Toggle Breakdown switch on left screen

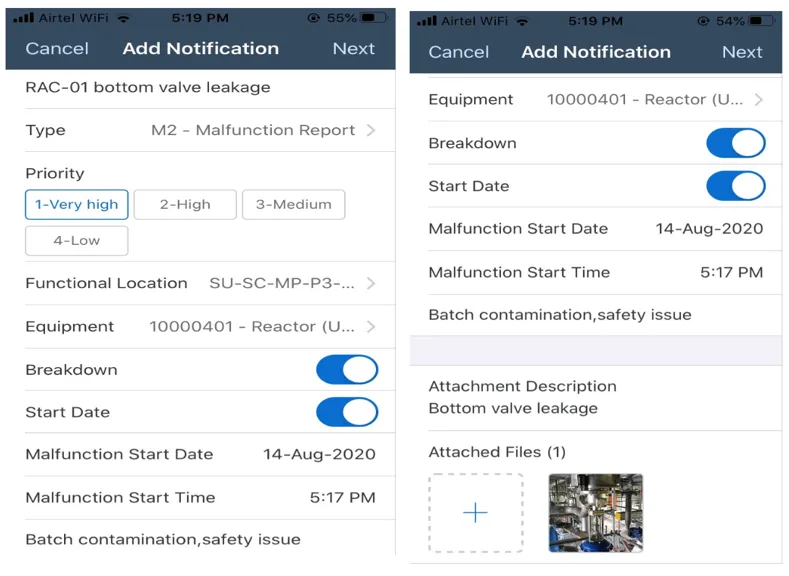click(x=347, y=370)
